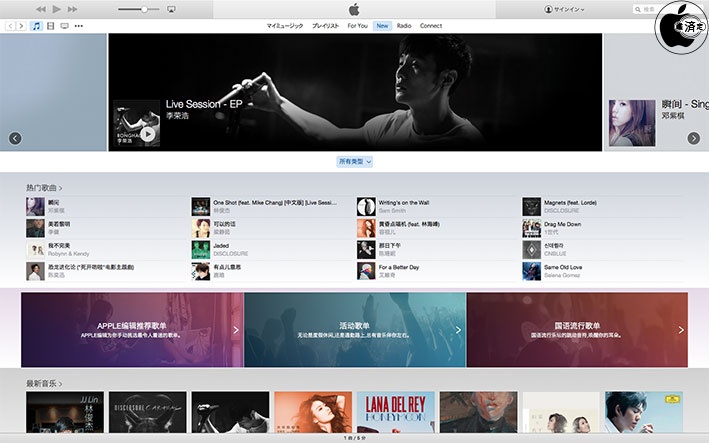709x443 pixels.
Task: Play the Live Session - EP preview
Action: point(147,134)
